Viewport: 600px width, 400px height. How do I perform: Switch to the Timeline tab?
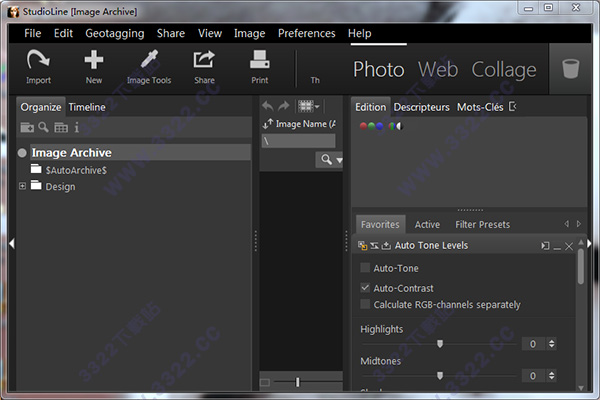[87, 107]
